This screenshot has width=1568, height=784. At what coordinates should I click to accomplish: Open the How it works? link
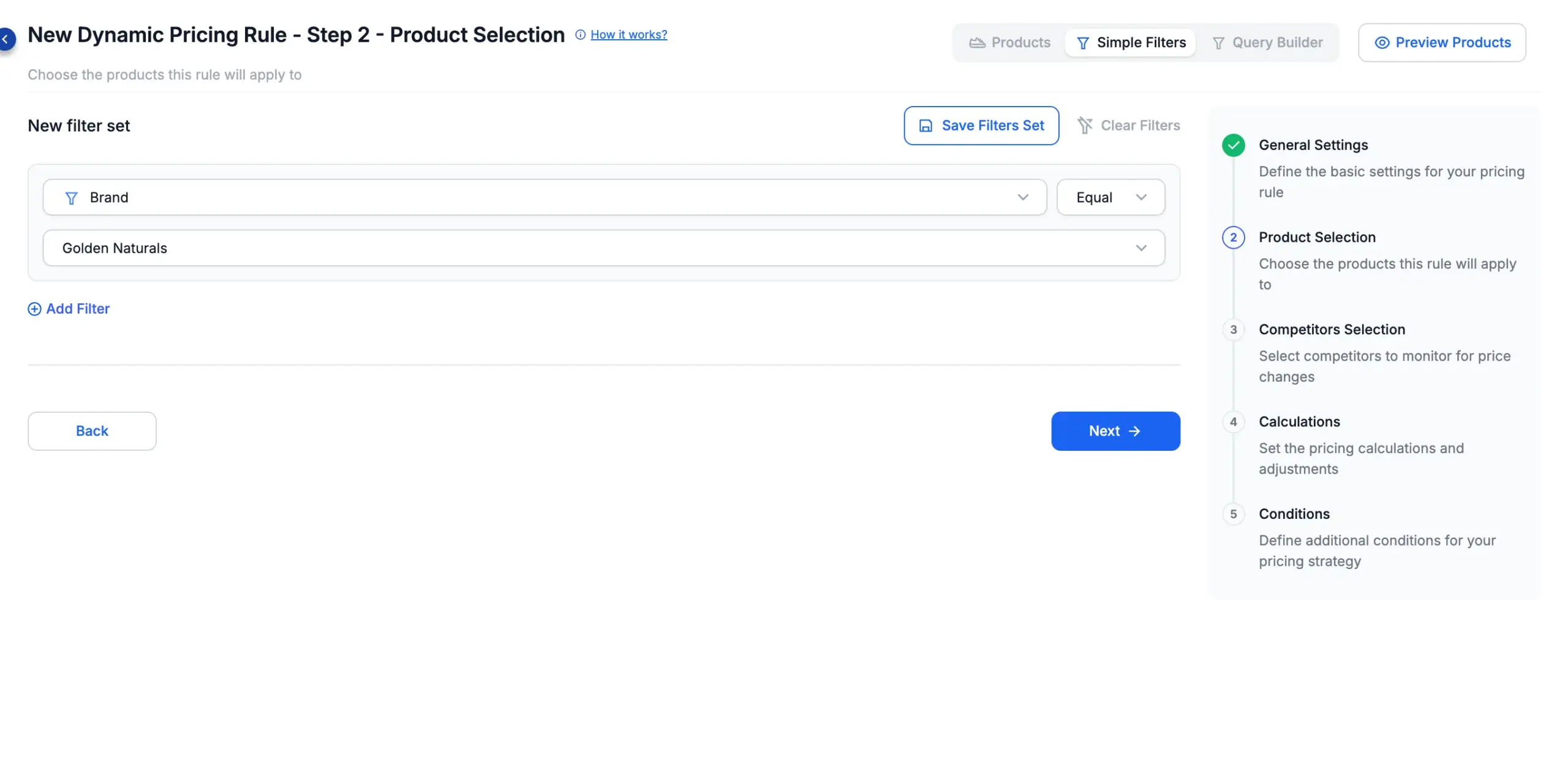point(628,35)
